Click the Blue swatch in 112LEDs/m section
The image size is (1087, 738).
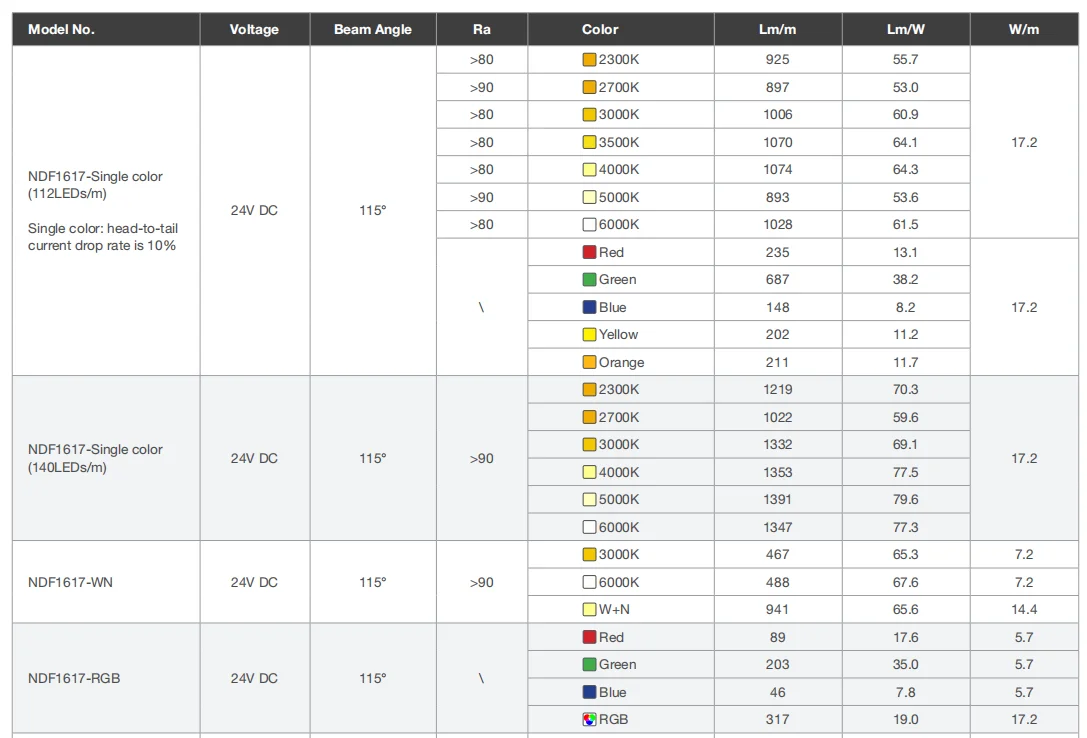pos(590,307)
